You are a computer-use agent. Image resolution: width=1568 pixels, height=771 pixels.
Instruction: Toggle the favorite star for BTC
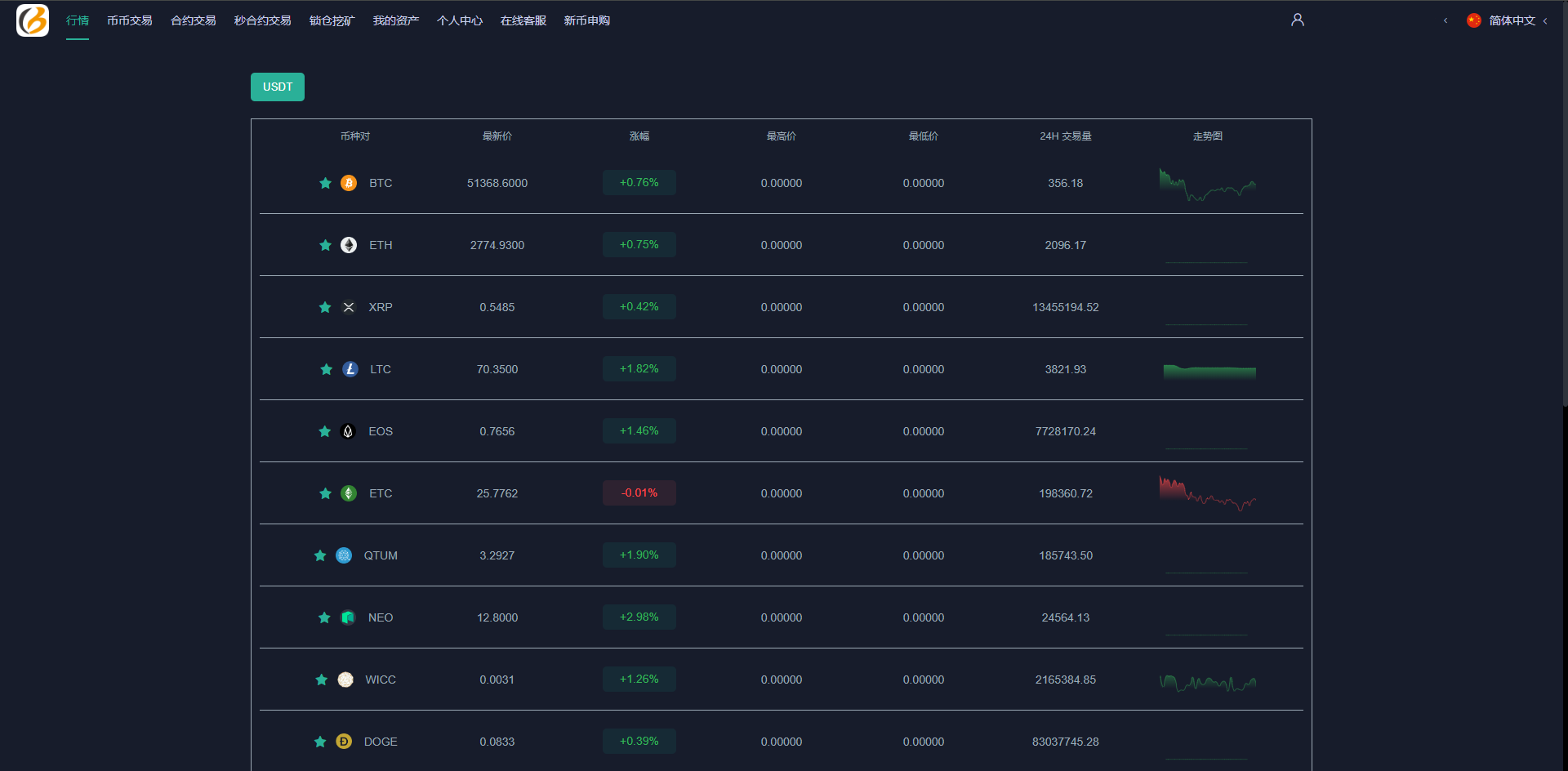325,183
